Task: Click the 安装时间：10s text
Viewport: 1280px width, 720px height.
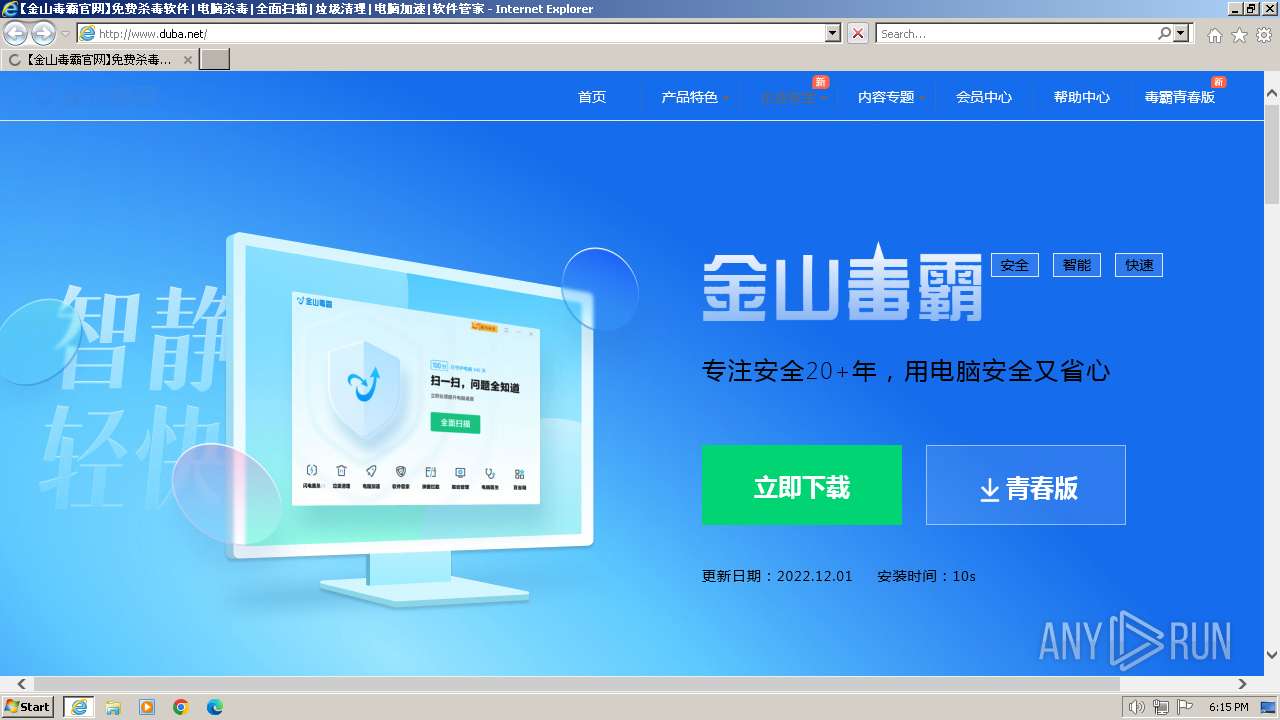Action: pos(926,576)
